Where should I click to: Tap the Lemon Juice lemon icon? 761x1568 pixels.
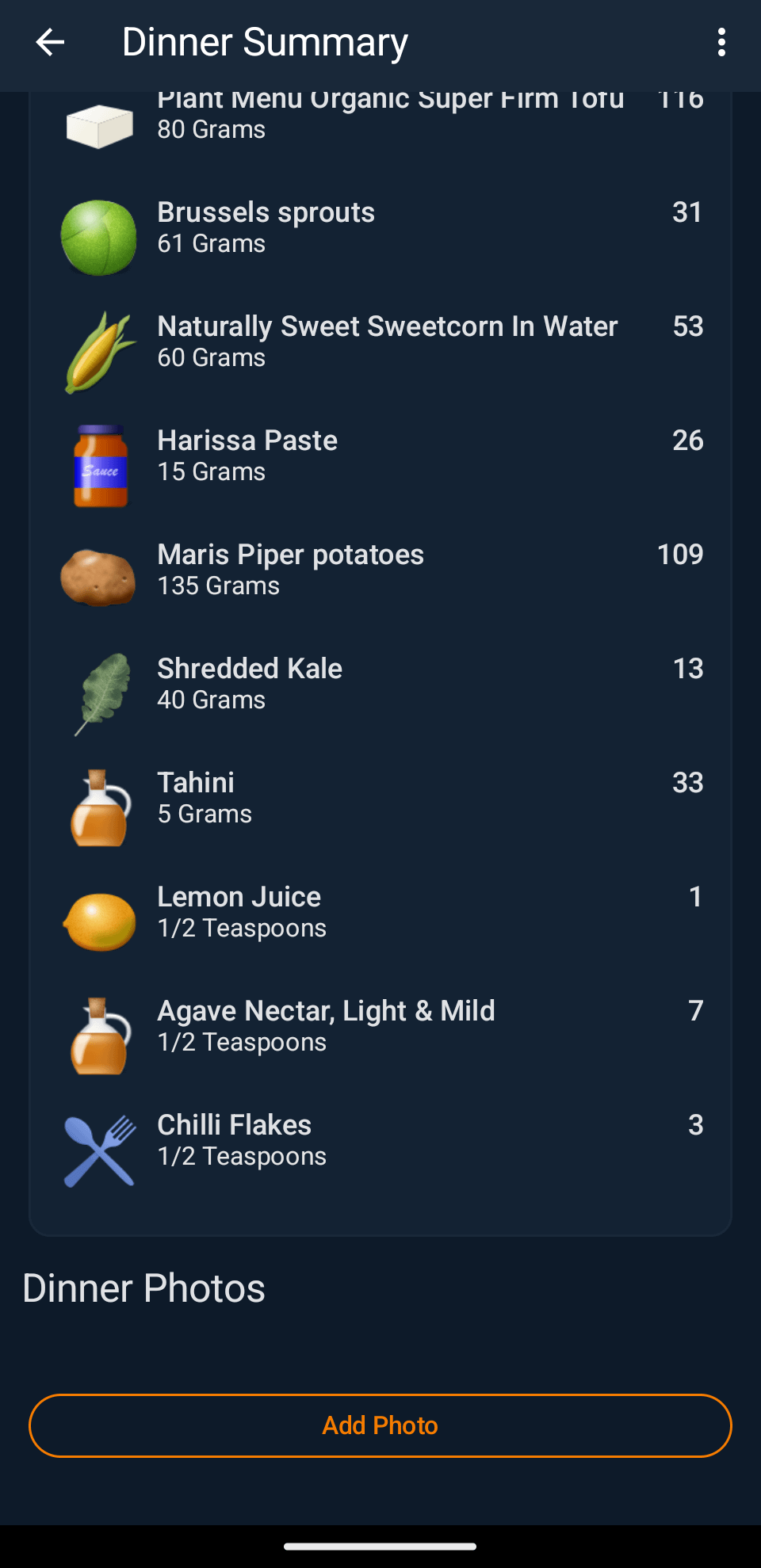tap(100, 921)
